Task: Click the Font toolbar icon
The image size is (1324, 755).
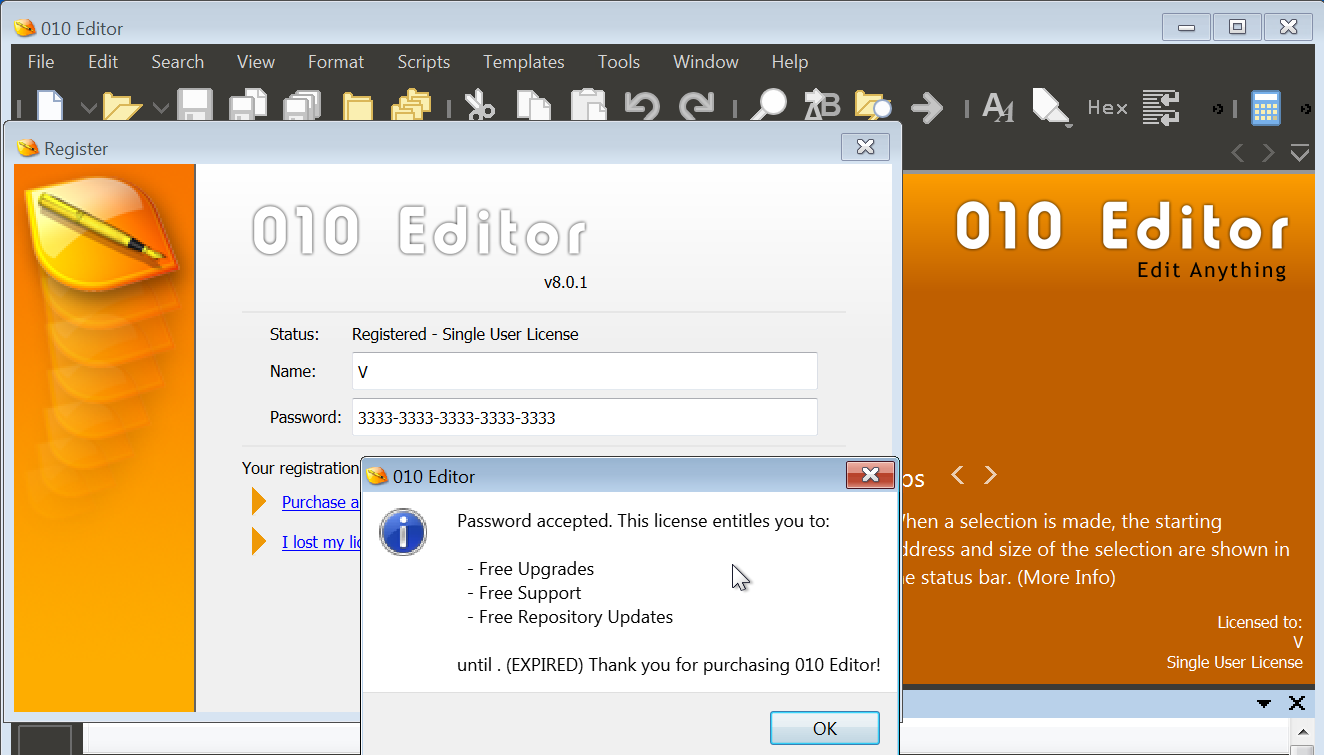Action: (x=998, y=106)
